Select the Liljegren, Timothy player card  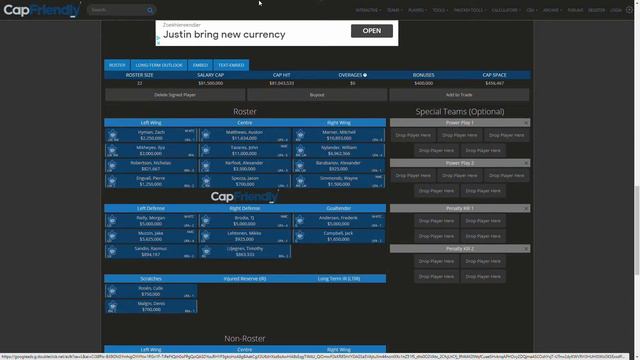tap(245, 251)
